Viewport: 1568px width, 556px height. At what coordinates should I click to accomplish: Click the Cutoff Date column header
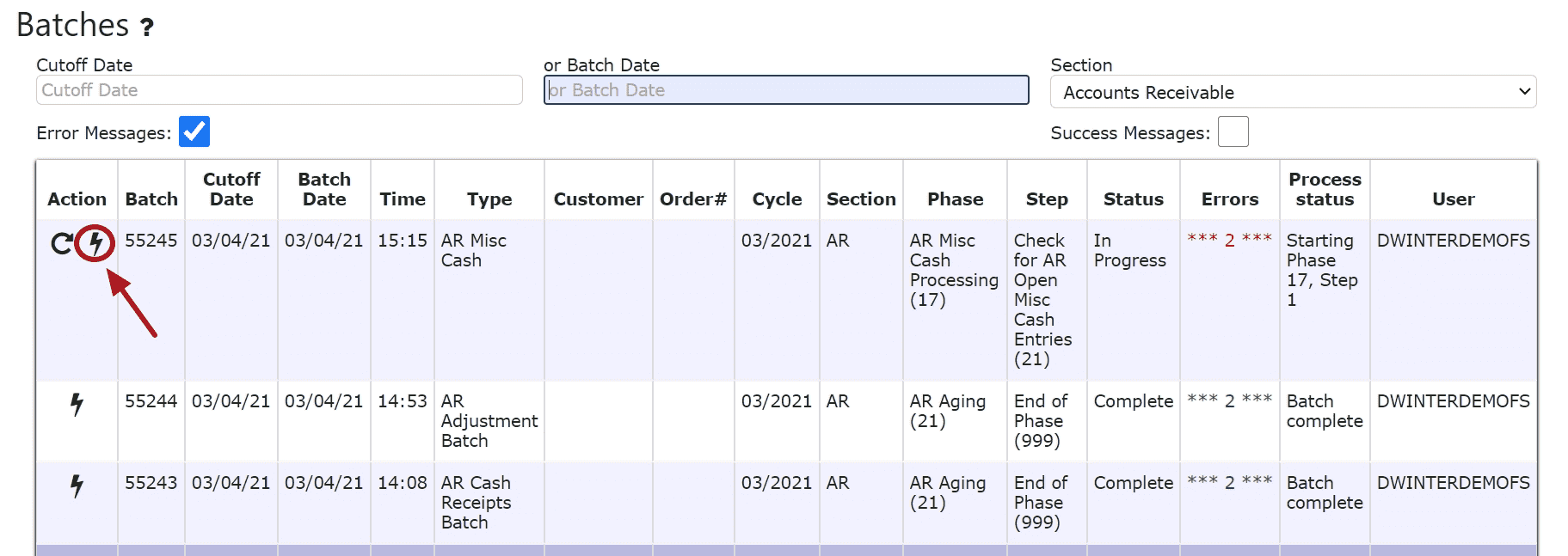click(231, 189)
